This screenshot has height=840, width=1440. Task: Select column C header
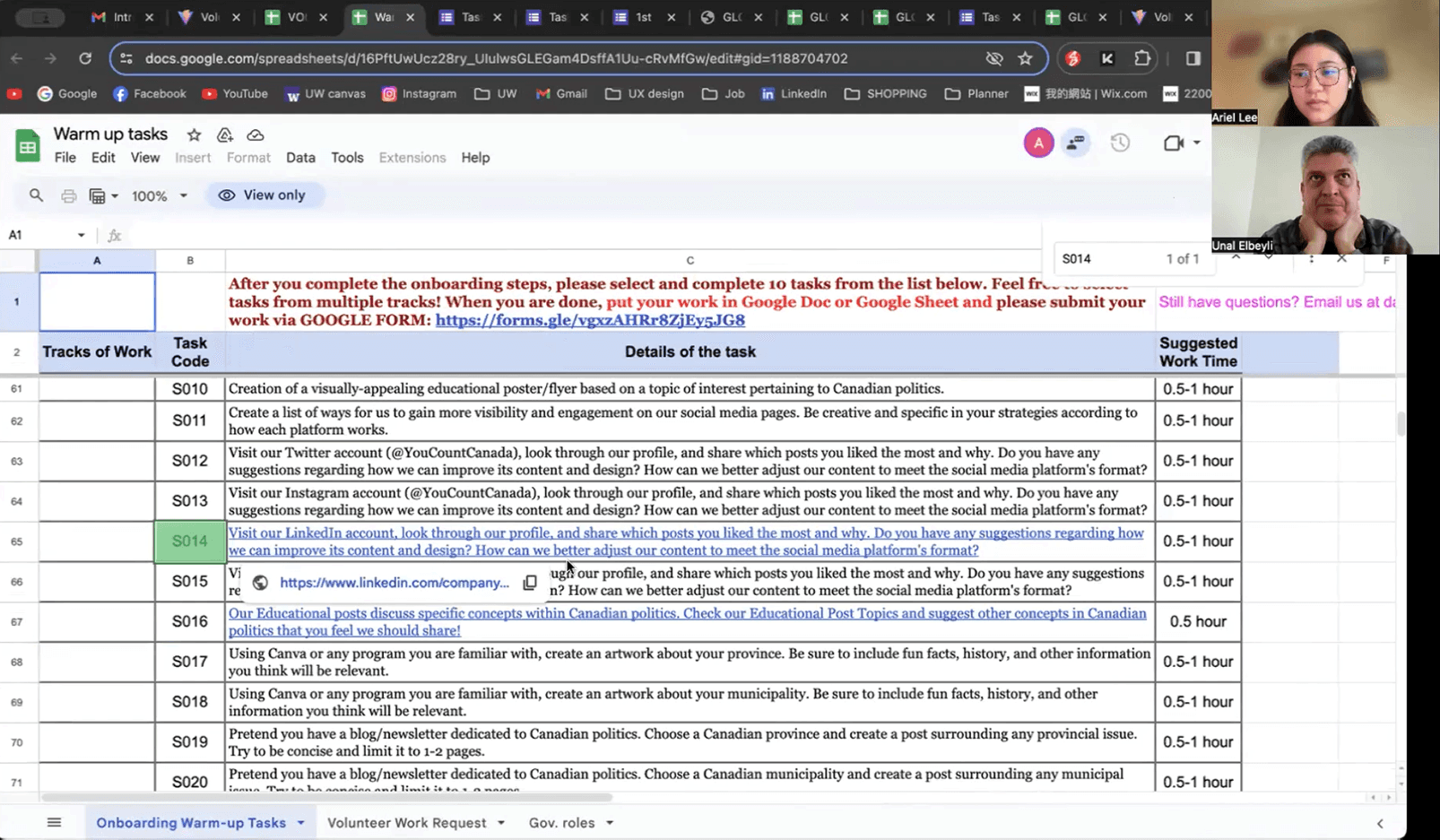(690, 260)
